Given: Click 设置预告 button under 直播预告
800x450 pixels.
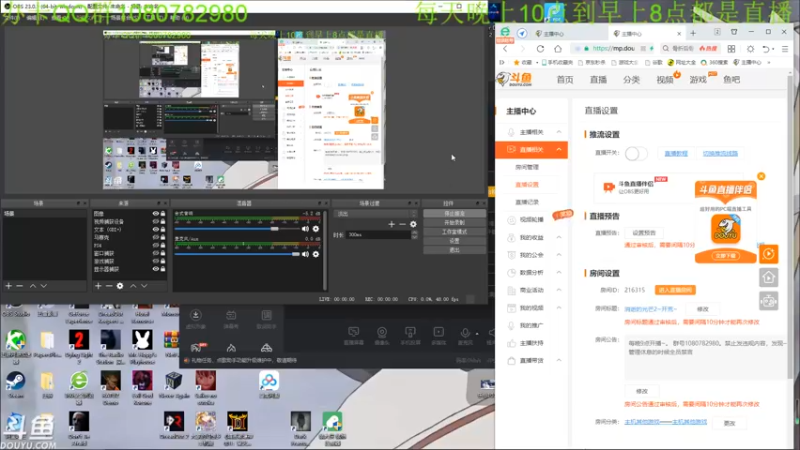Looking at the screenshot, I should tap(644, 233).
